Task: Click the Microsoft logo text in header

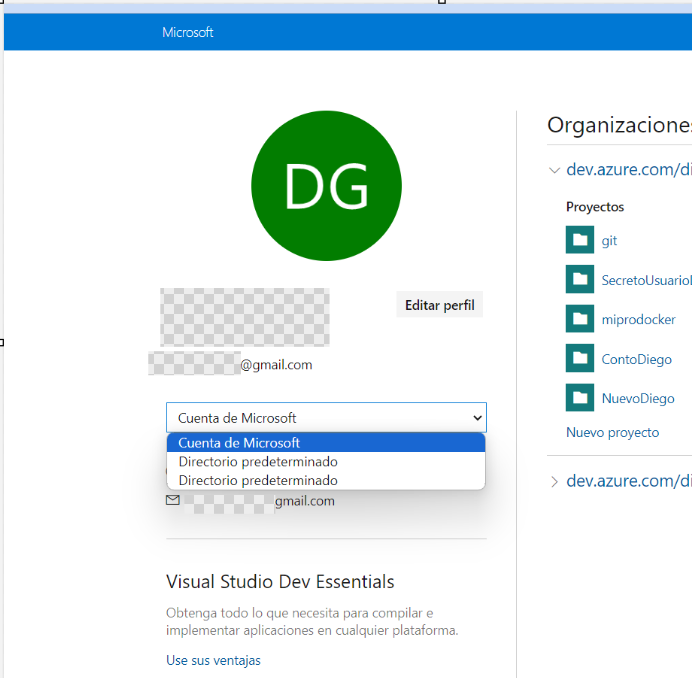Action: [x=188, y=32]
